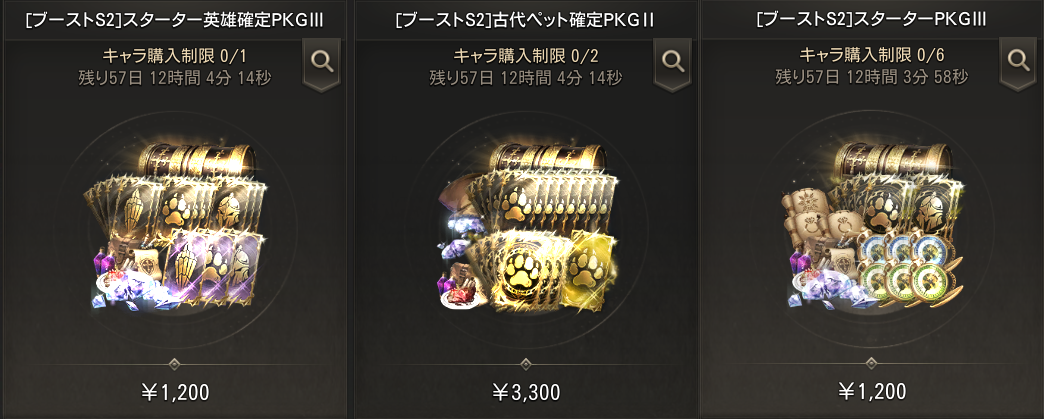Screen dimensions: 1044x419
Task: Open details magnifier for スターター英雄確定PKGⅢ
Action: pos(322,62)
